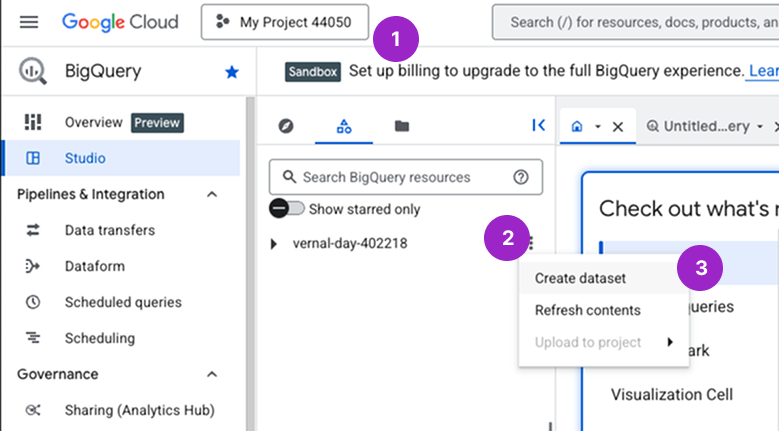This screenshot has width=779, height=431.
Task: Click the Scheduling lines icon
Action: [33, 338]
